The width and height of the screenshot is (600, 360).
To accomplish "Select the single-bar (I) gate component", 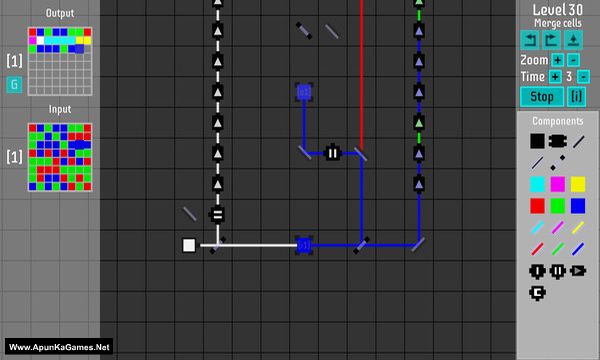I will (537, 271).
